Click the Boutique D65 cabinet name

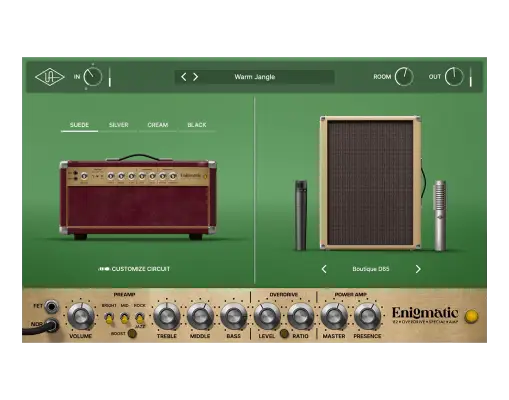tap(371, 269)
